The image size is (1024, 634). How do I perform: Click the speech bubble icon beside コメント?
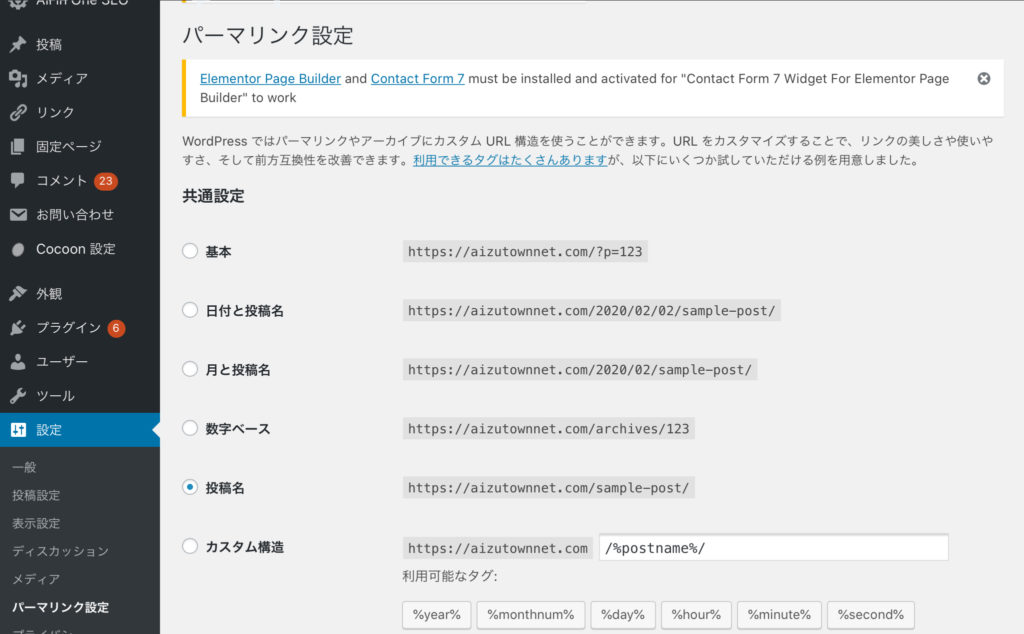pos(18,180)
